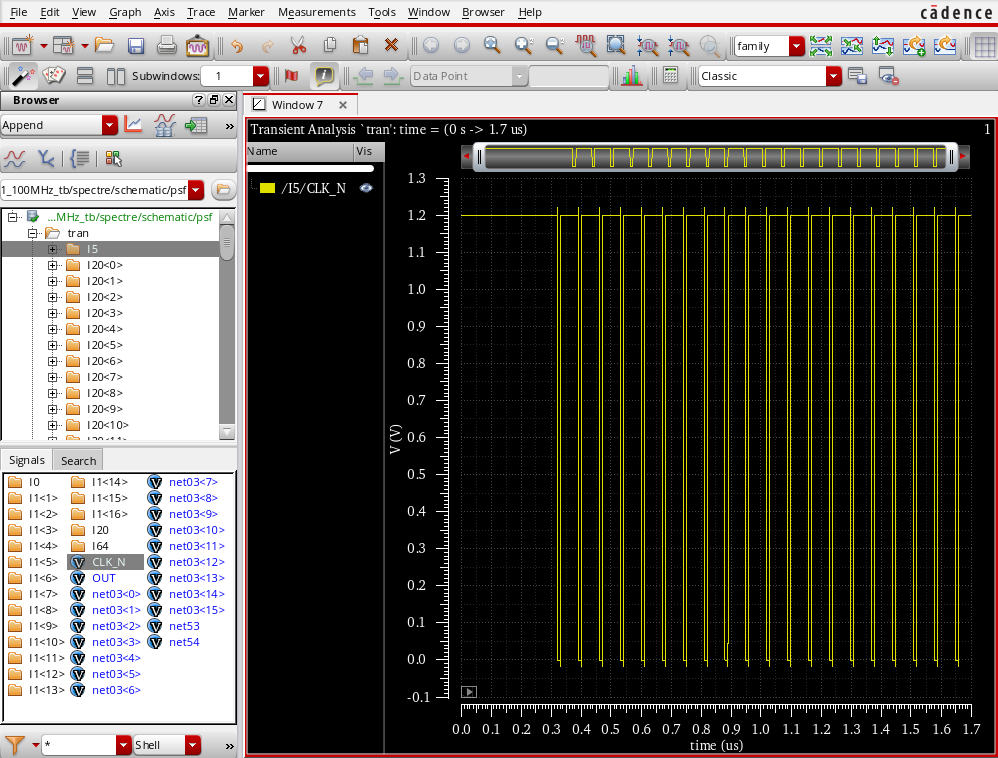Open the Measurements menu

click(316, 12)
